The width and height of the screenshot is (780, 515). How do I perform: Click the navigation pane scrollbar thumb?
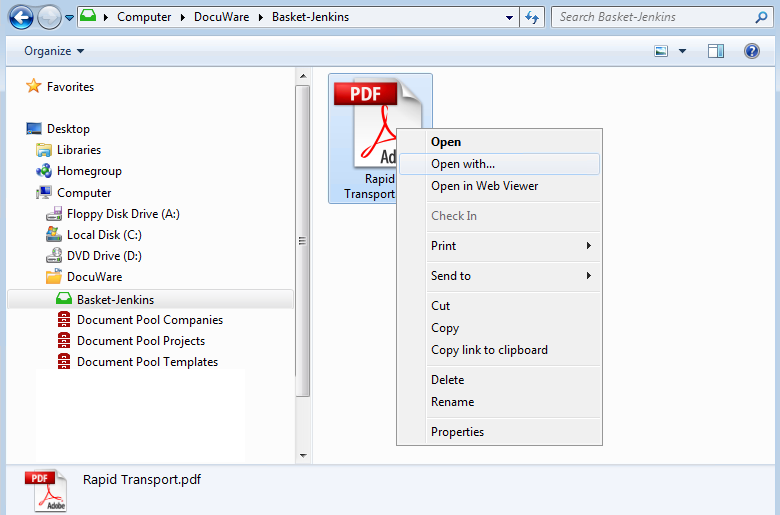pyautogui.click(x=302, y=241)
